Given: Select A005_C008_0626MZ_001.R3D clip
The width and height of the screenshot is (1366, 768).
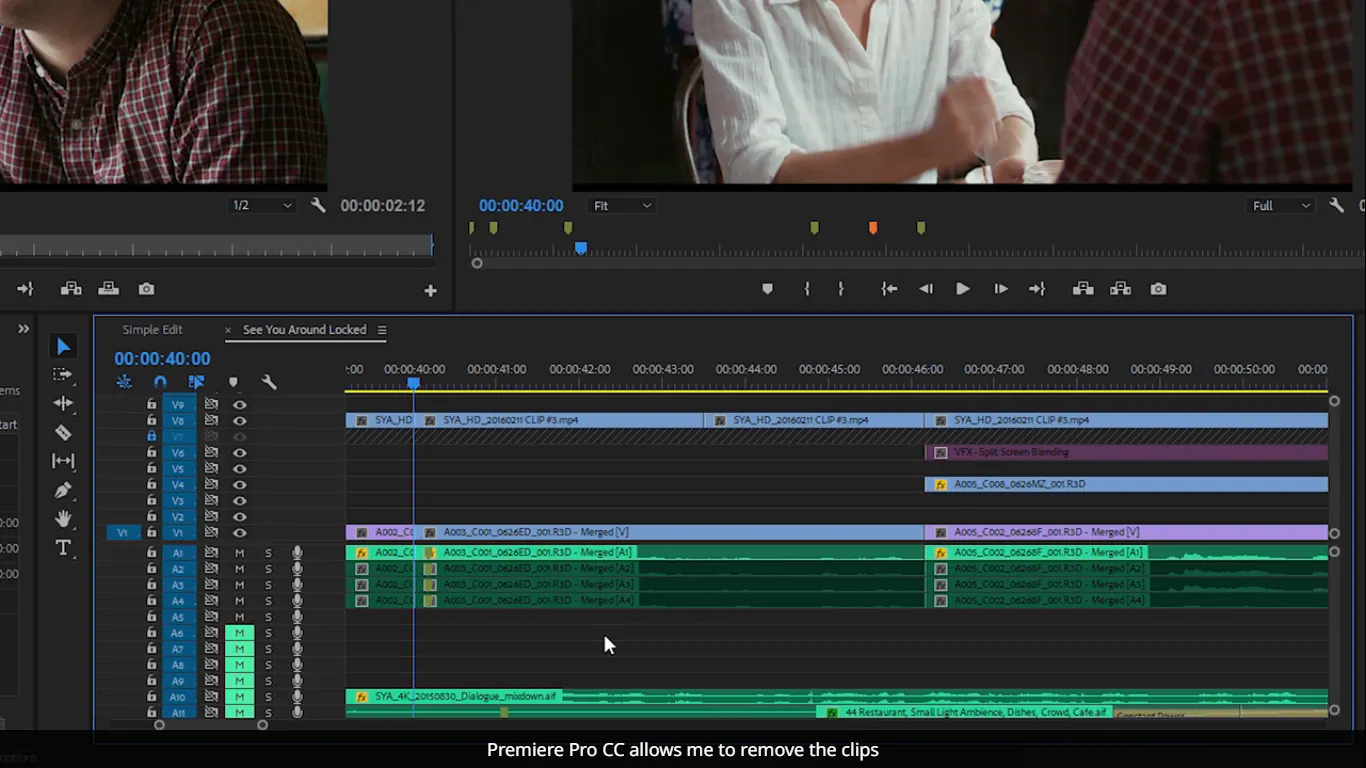Looking at the screenshot, I should tap(1126, 485).
